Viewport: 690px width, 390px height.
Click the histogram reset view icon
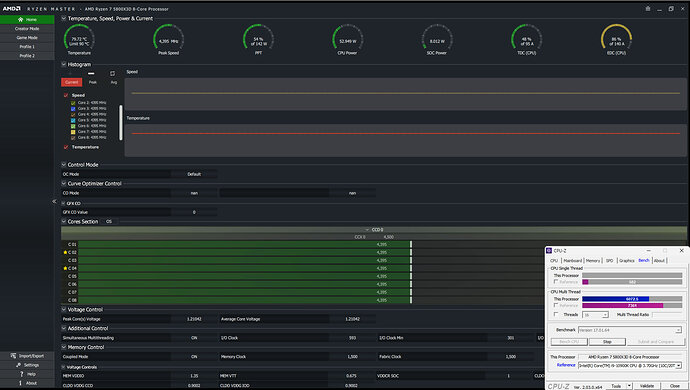click(112, 74)
